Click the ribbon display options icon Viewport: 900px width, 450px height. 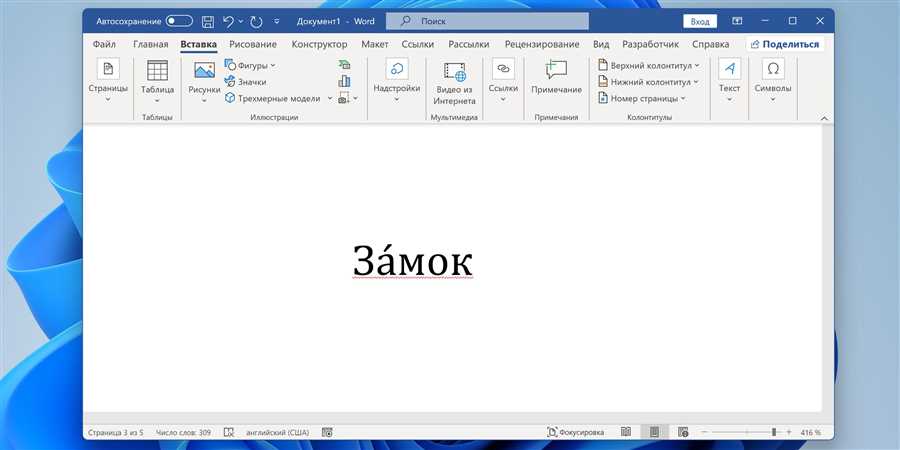pos(737,21)
